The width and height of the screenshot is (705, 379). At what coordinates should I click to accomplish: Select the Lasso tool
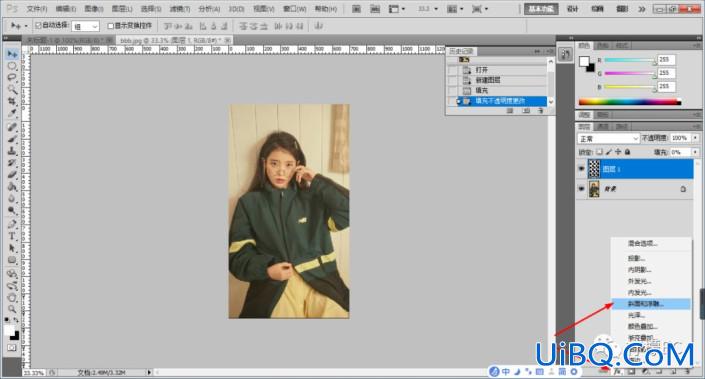[x=12, y=78]
